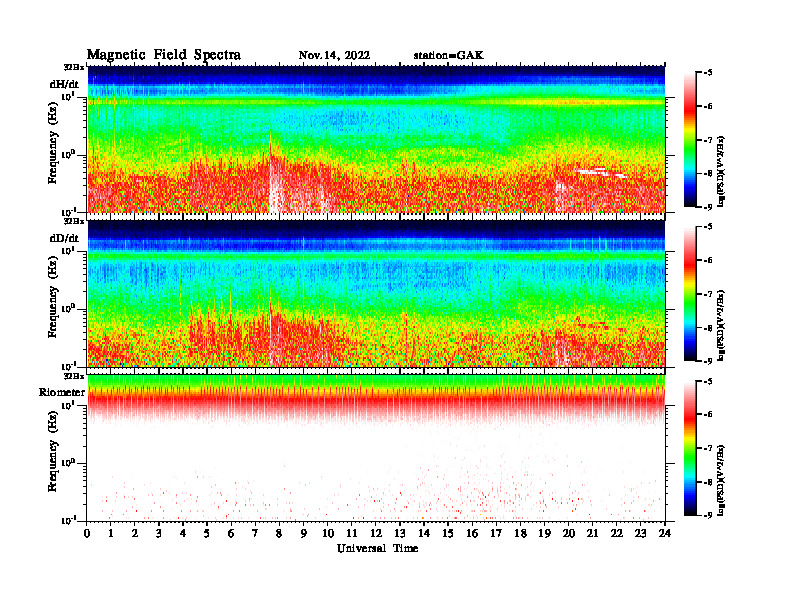Select the "dH/dt" panel label
This screenshot has height=612, width=792.
64,84
